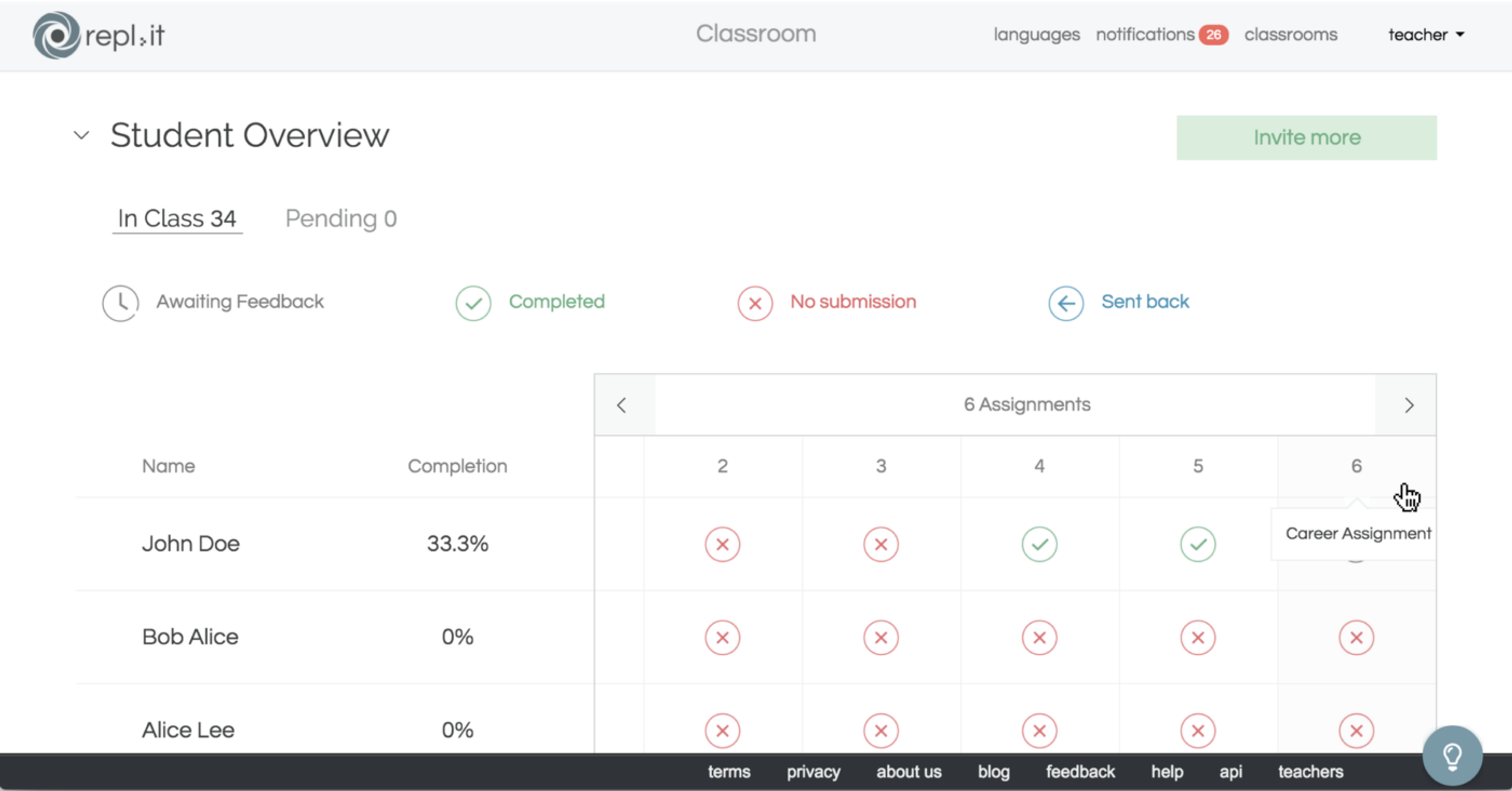Open John Doe's assignment 2 no-submission icon

coord(722,544)
